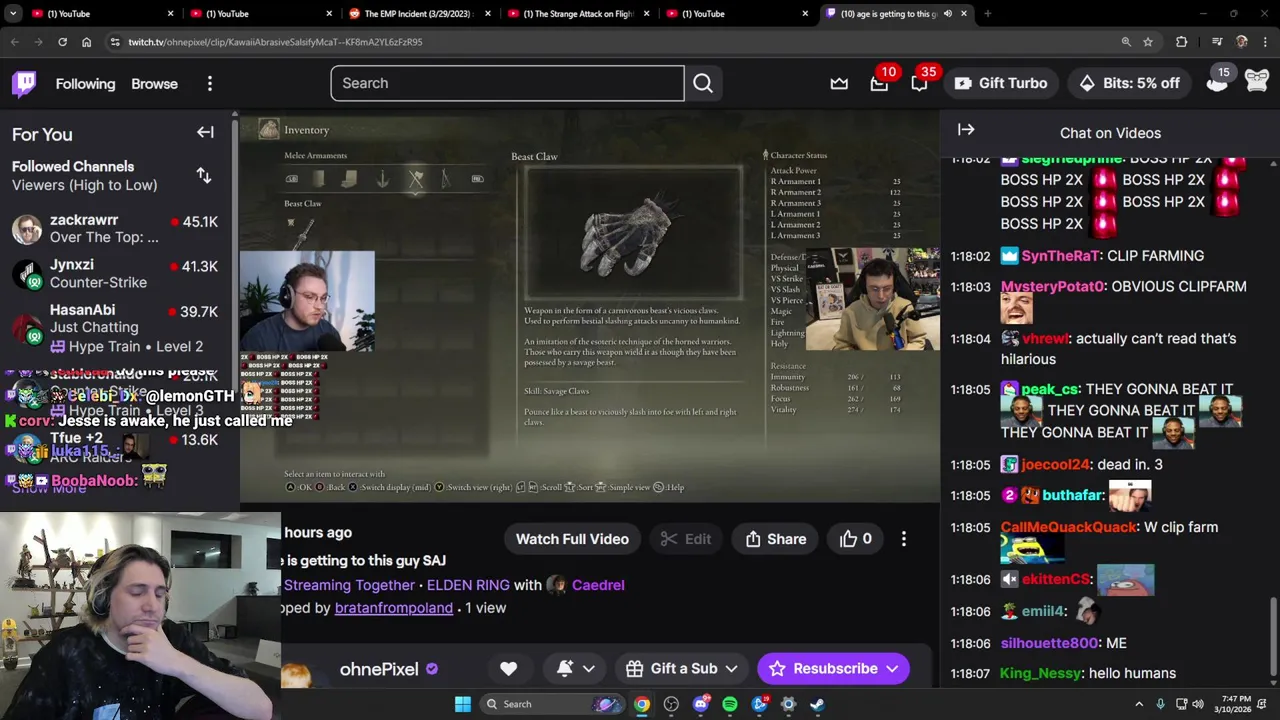Image resolution: width=1280 pixels, height=720 pixels.
Task: Like the clip with thumbs-up
Action: [856, 539]
